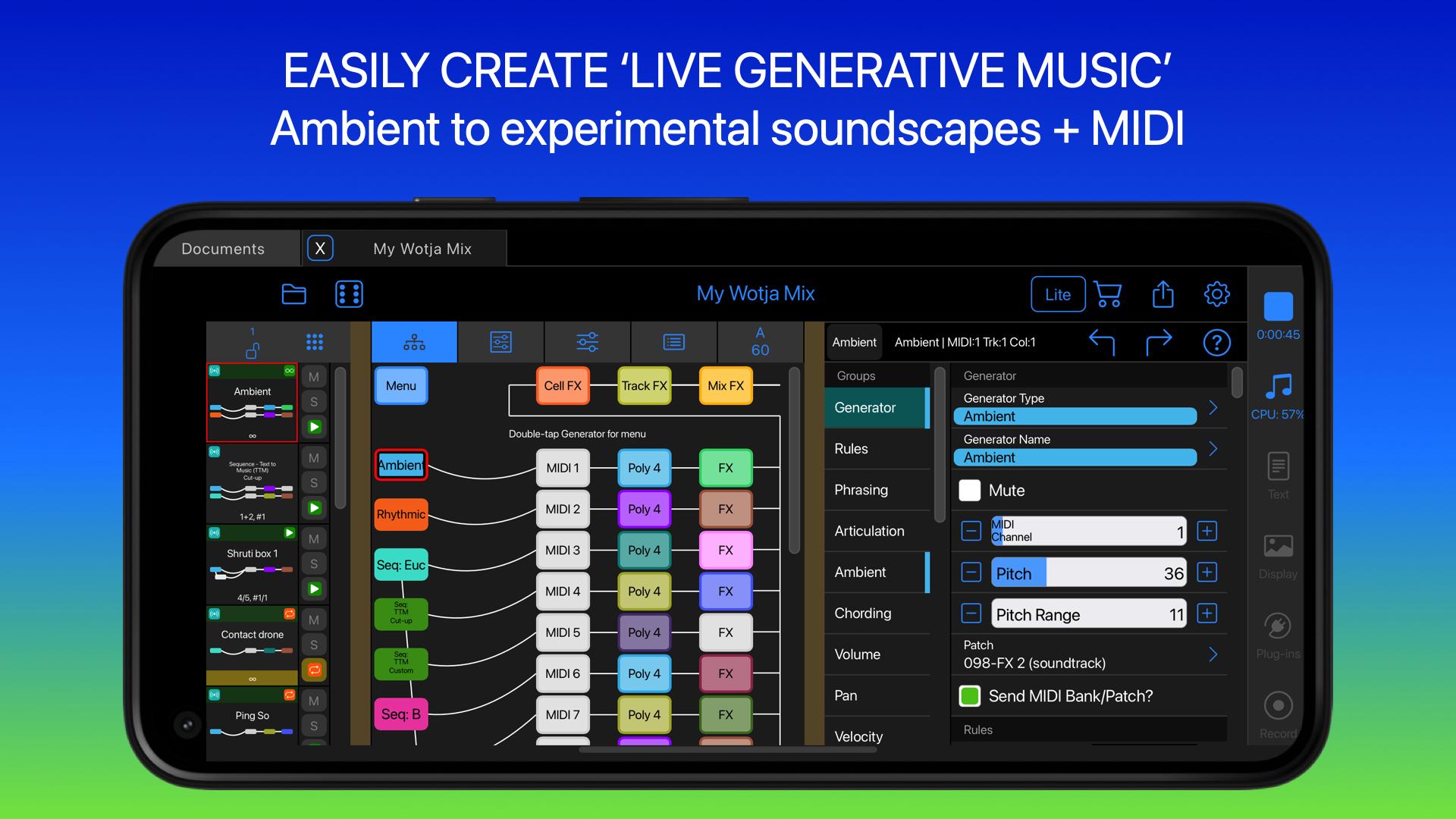Select the Chording group
1456x819 pixels.
click(877, 613)
